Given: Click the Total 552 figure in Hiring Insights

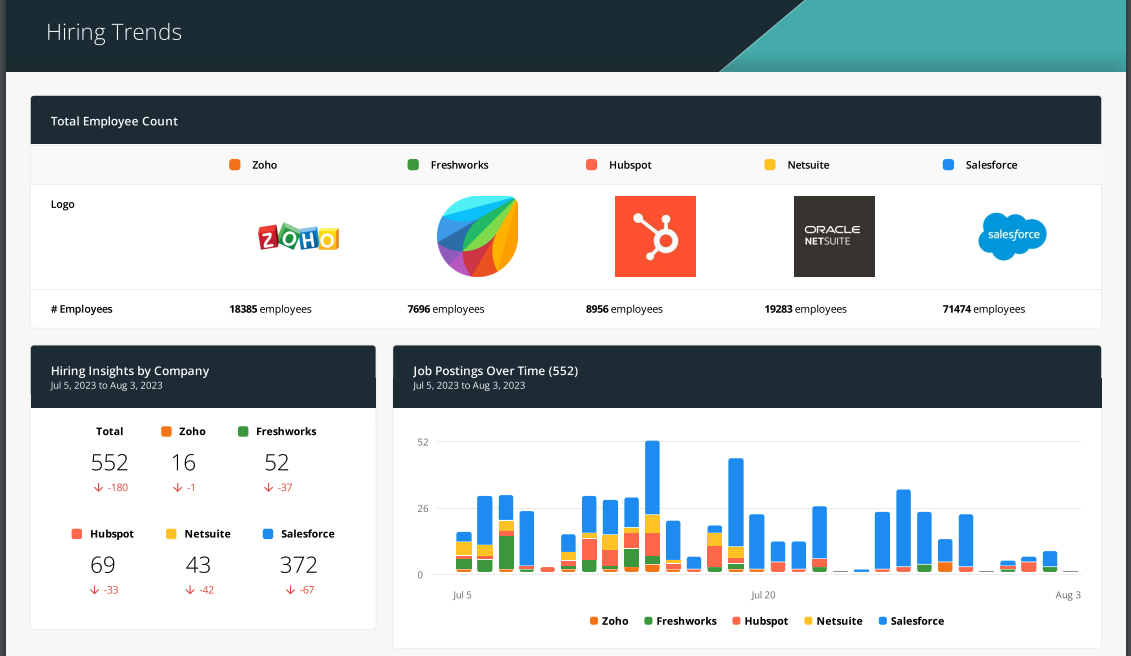Looking at the screenshot, I should click(110, 462).
